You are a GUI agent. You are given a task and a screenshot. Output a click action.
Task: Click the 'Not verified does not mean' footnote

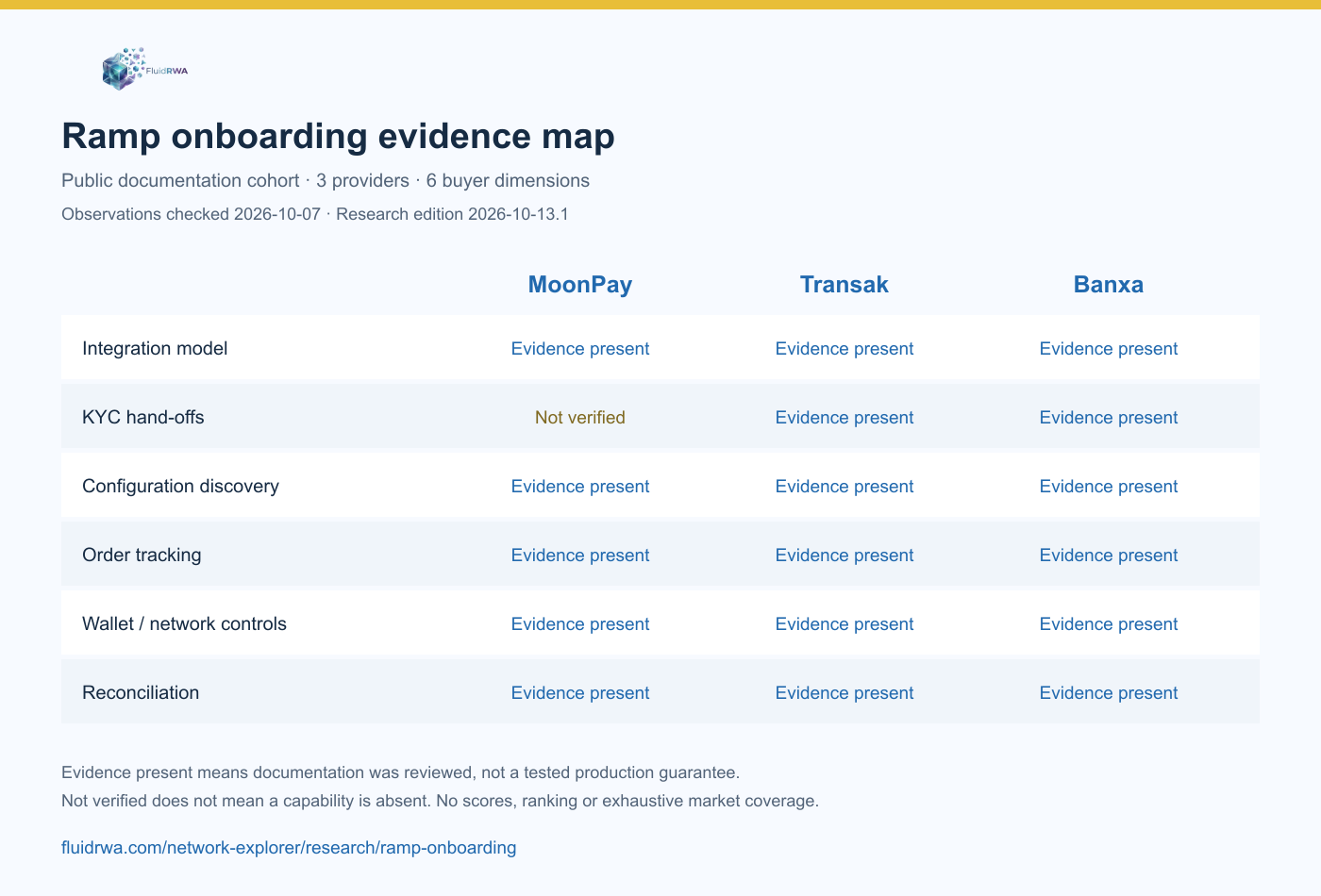point(440,801)
